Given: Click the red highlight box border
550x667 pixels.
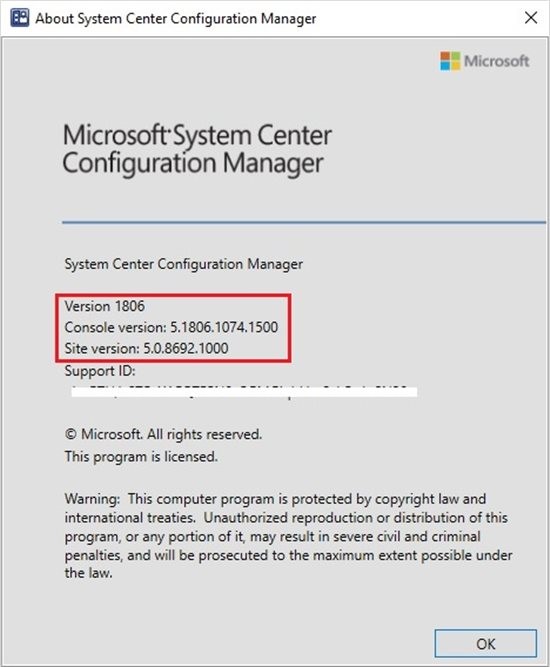Looking at the screenshot, I should (174, 294).
